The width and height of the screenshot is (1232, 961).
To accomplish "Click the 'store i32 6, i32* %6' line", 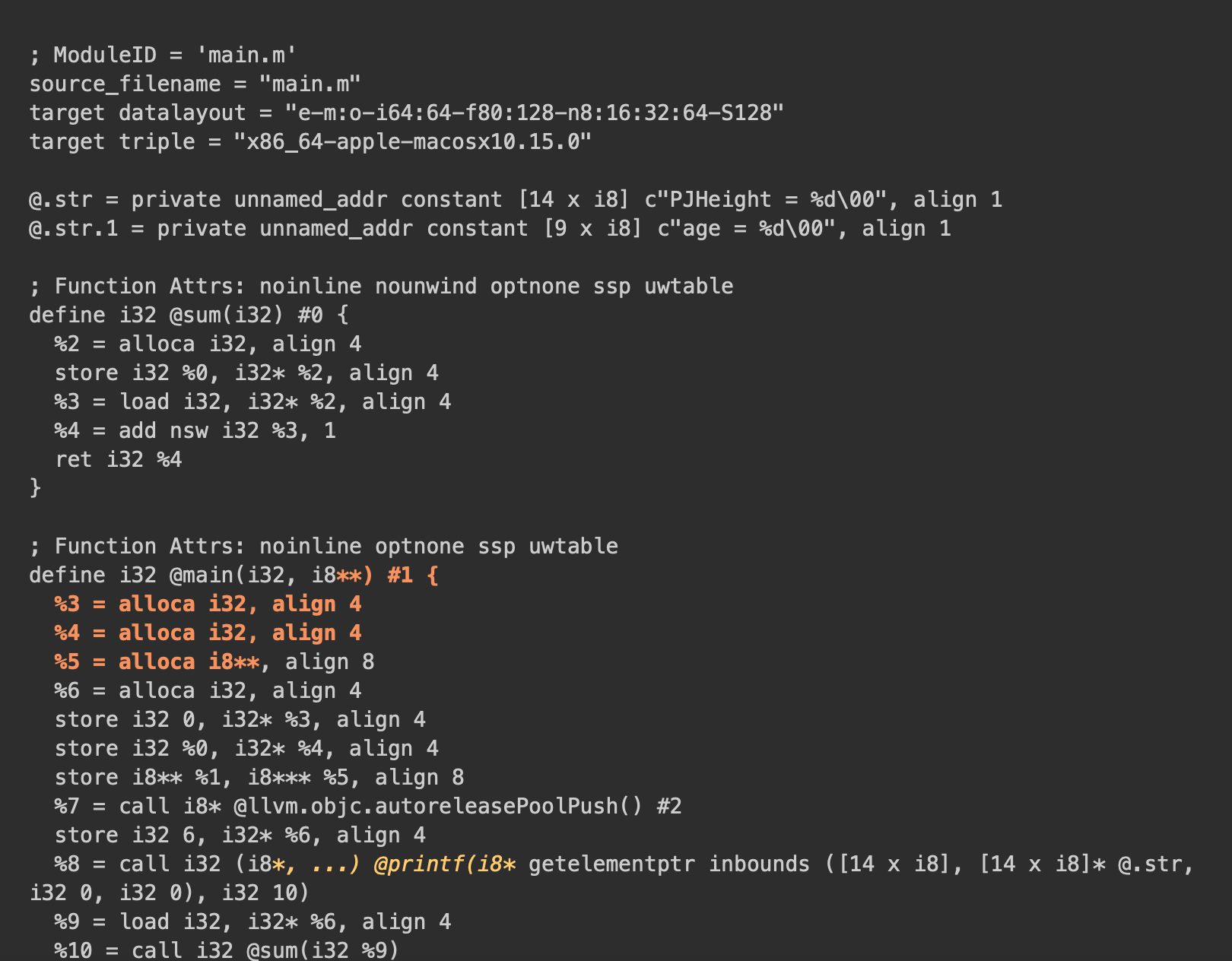I will pos(240,835).
